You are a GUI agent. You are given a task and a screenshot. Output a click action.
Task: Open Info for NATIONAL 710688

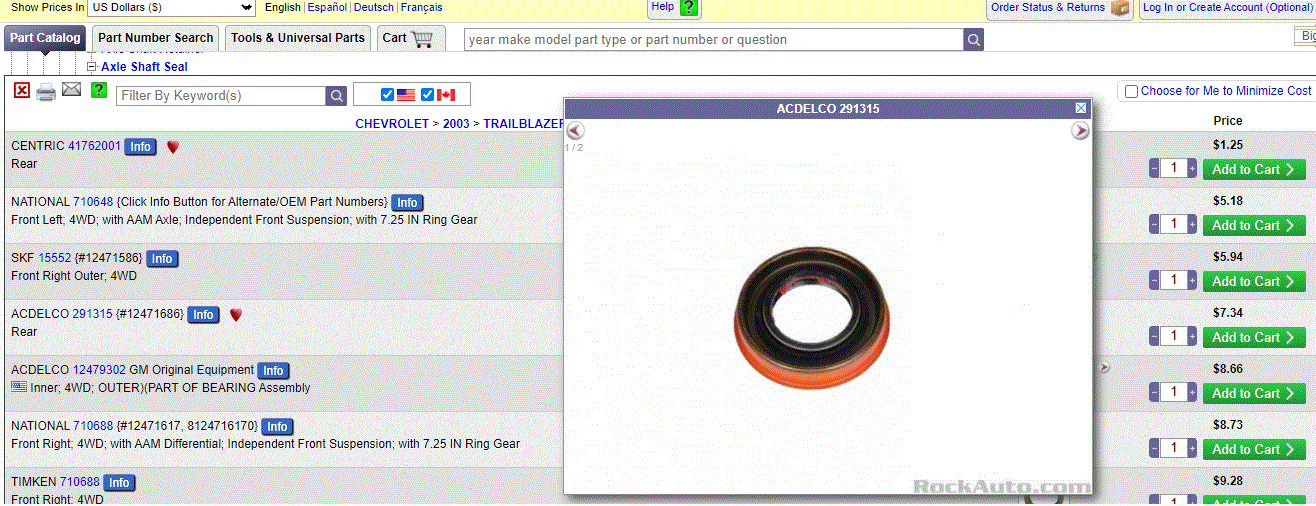(x=277, y=427)
